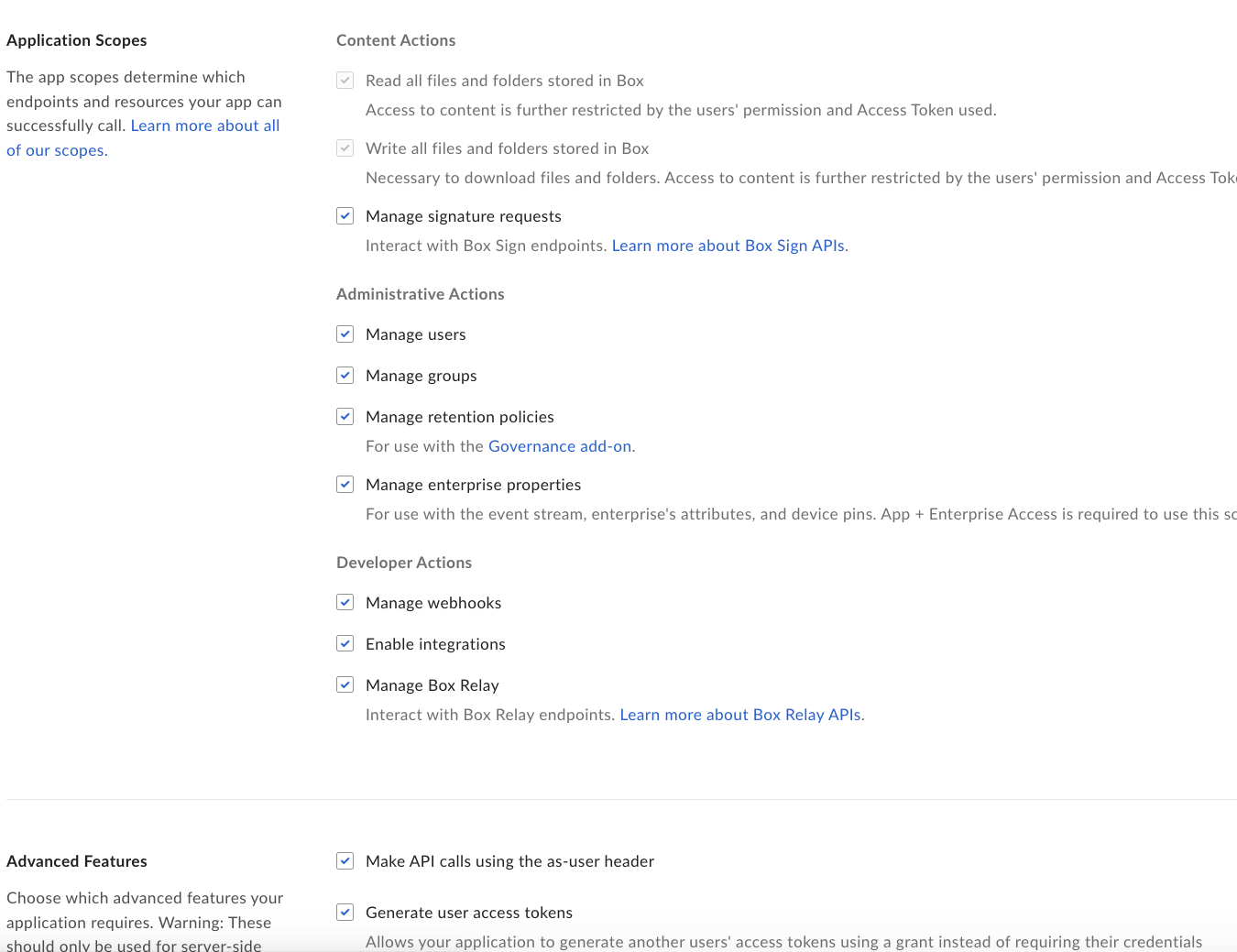Screen dimensions: 1237x952
Task: Uncheck Manage enterprise properties
Action: pyautogui.click(x=345, y=485)
